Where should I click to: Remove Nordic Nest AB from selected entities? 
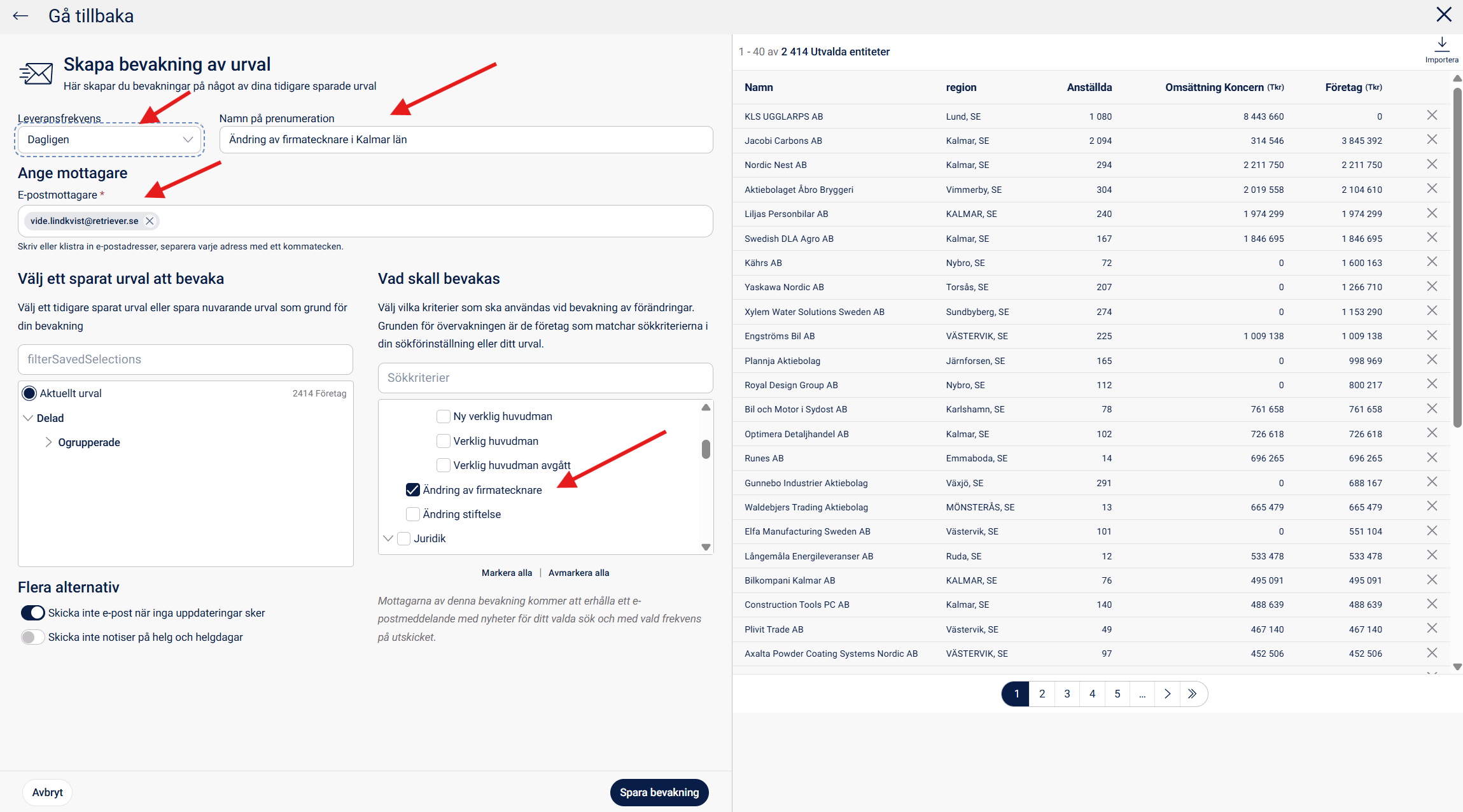click(x=1432, y=164)
